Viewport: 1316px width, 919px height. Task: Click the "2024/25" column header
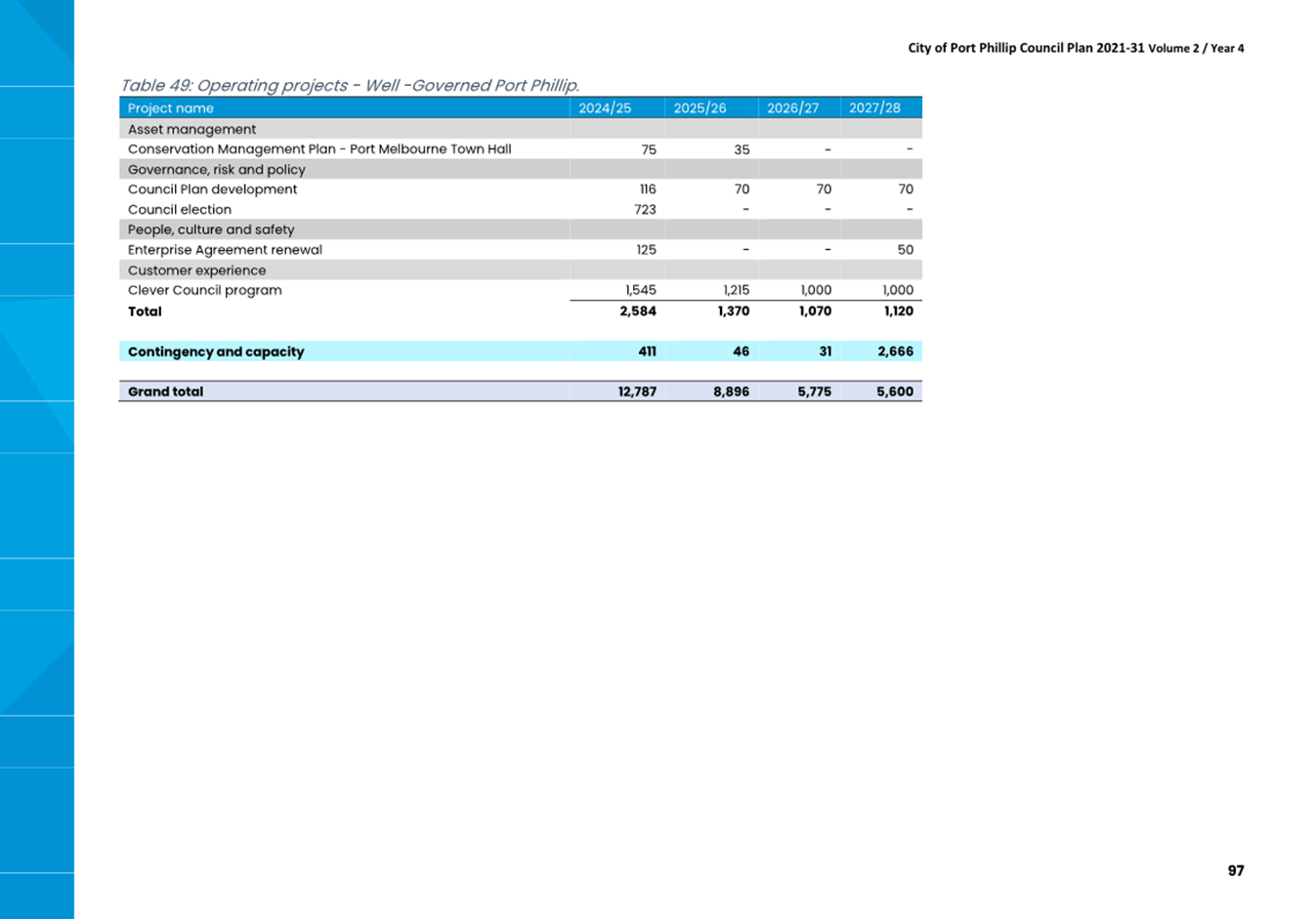(605, 108)
